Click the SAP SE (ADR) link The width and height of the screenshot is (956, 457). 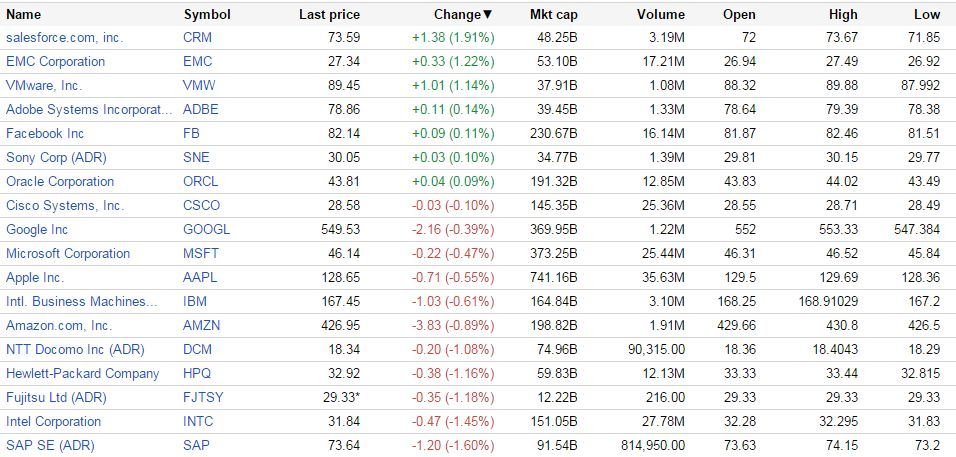pyautogui.click(x=49, y=445)
